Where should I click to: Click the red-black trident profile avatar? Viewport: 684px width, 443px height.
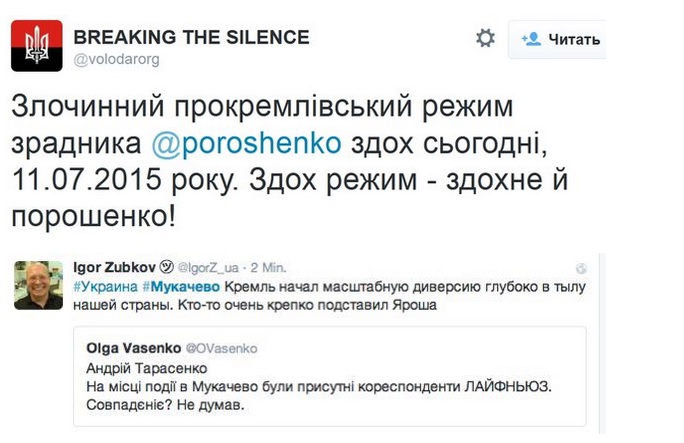tap(36, 47)
